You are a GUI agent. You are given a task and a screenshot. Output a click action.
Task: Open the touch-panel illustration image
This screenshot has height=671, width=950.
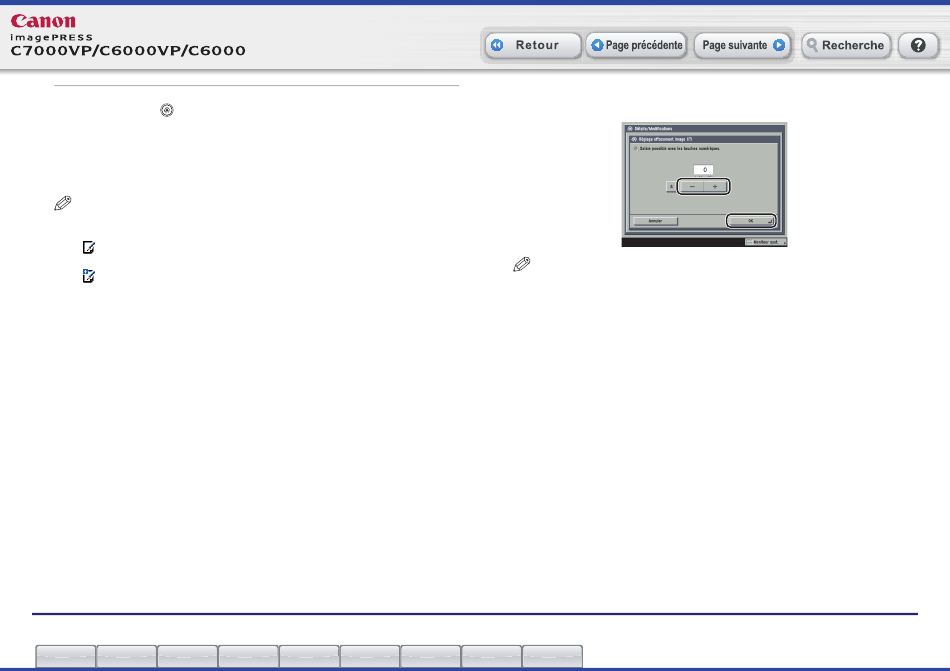pyautogui.click(x=704, y=184)
